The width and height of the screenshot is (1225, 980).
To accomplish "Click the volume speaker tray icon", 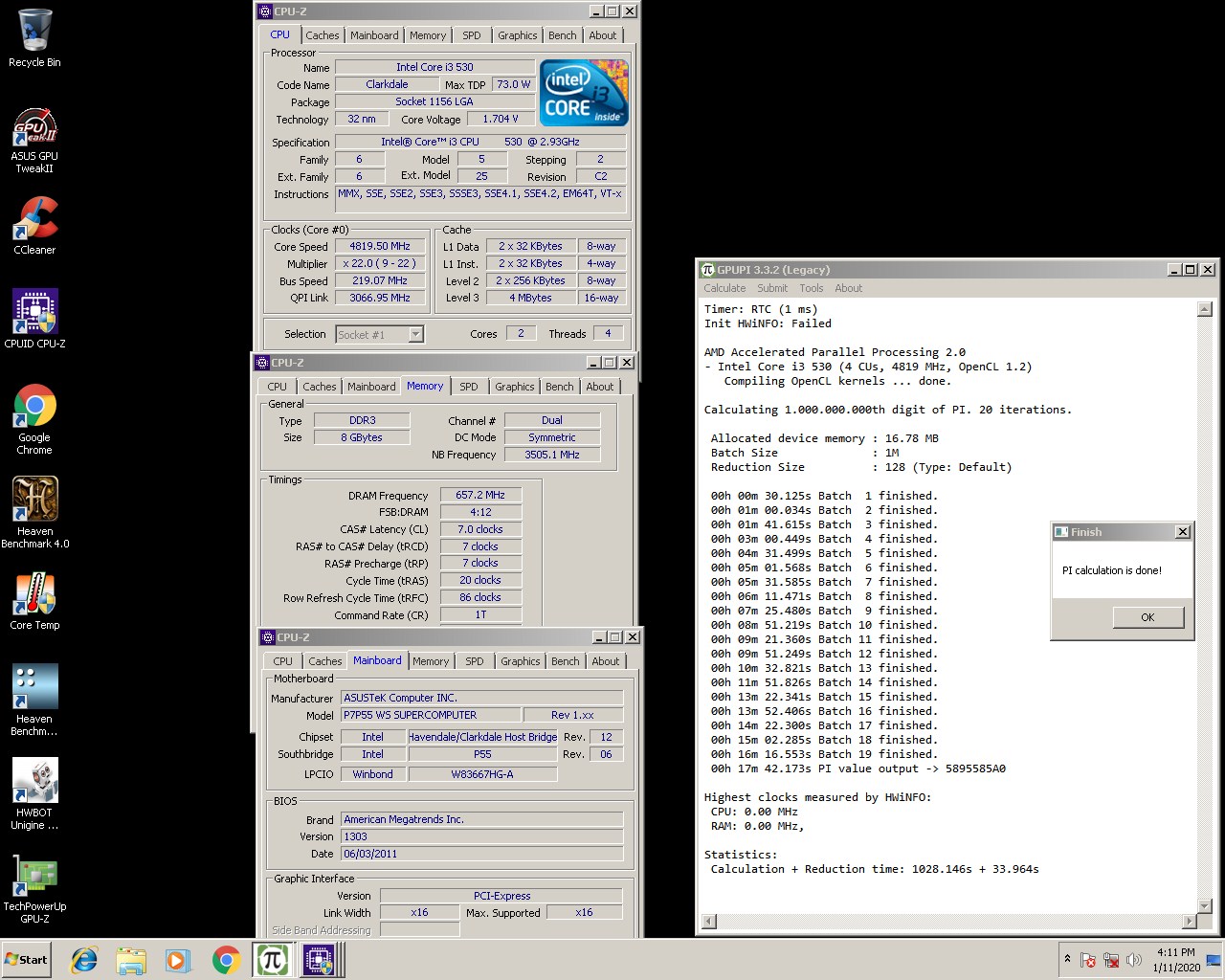I will (1134, 960).
